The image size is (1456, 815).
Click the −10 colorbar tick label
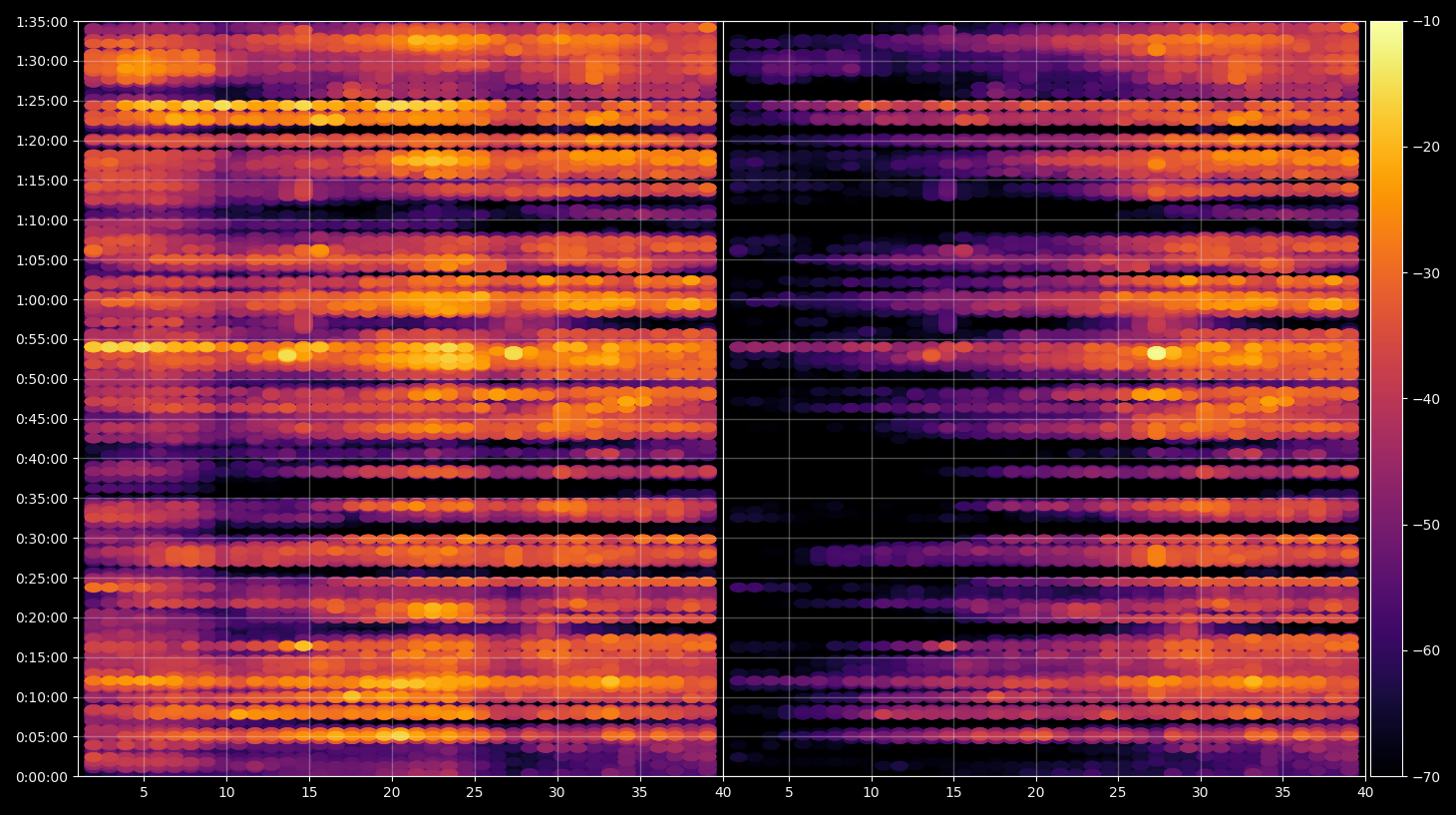point(1425,21)
